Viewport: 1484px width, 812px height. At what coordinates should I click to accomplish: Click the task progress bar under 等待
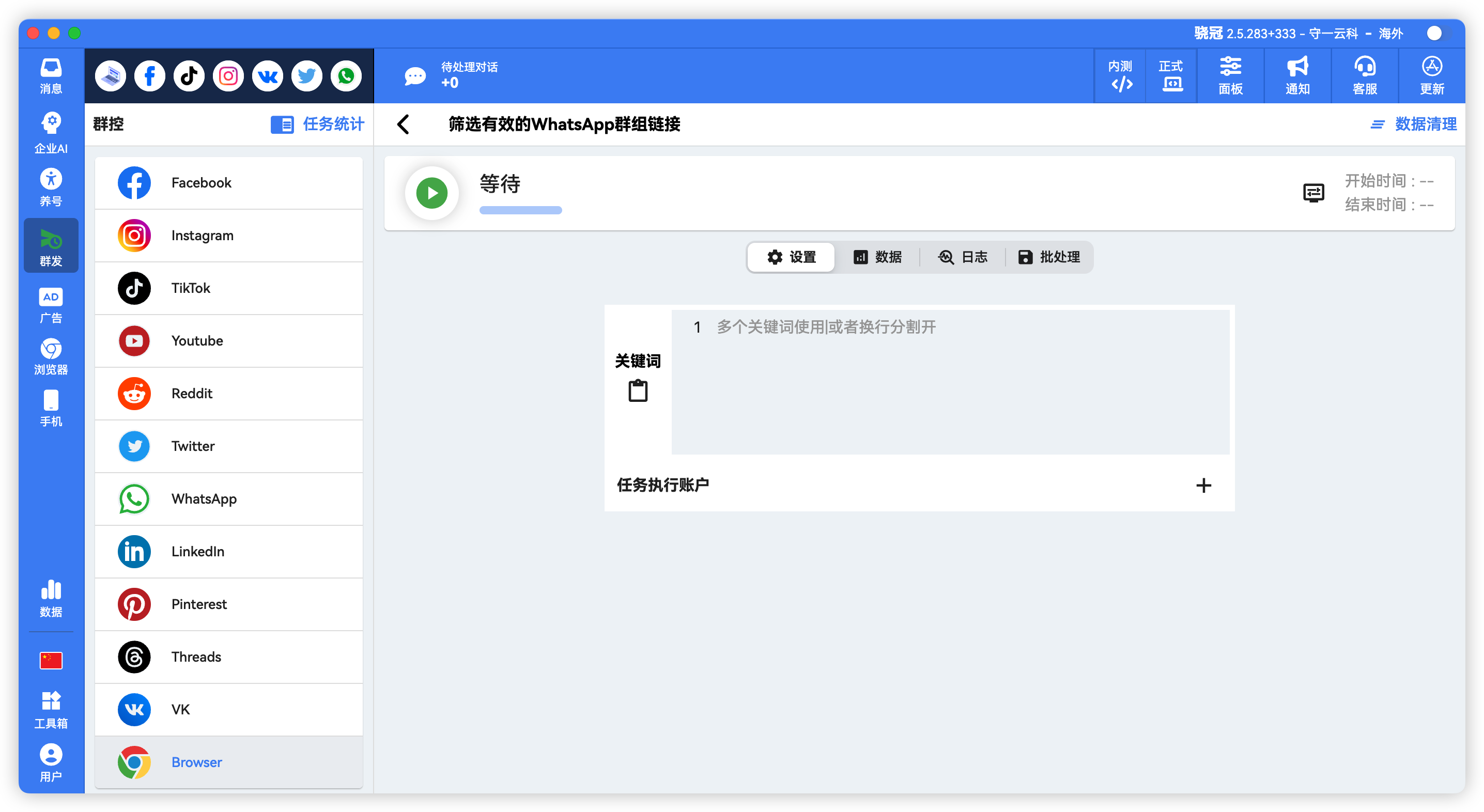coord(521,211)
